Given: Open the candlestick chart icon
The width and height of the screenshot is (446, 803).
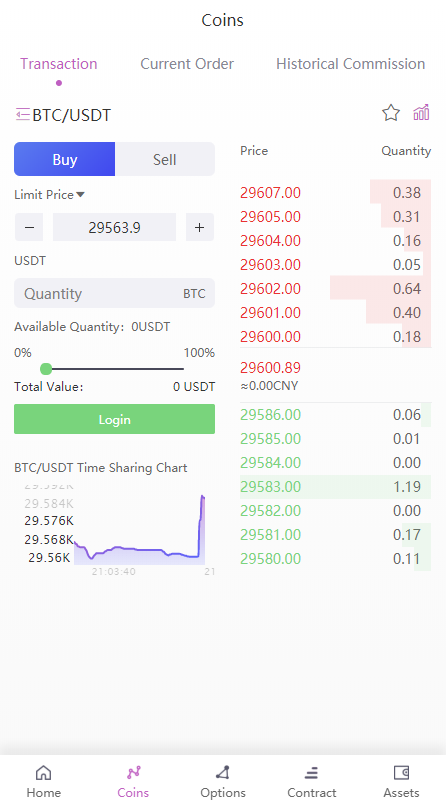Looking at the screenshot, I should [421, 113].
